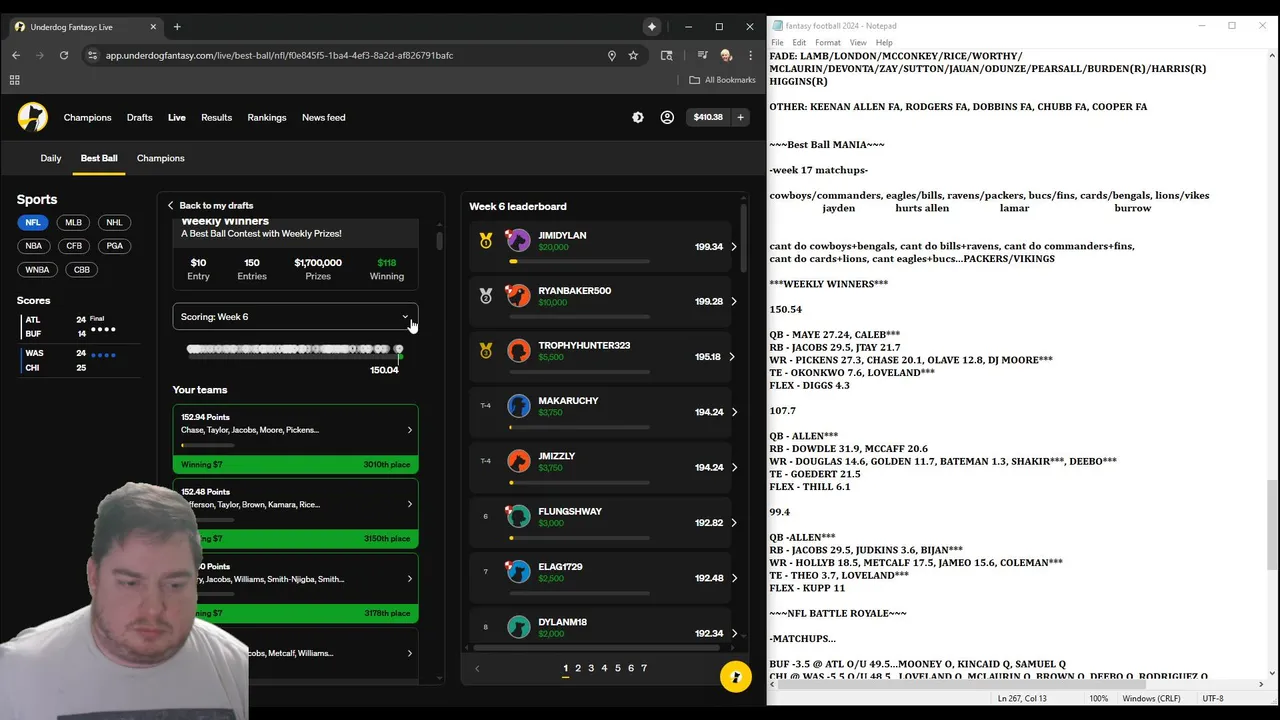1280x720 pixels.
Task: Expand MAKARUCHY leaderboard row chevron
Action: pyautogui.click(x=733, y=412)
